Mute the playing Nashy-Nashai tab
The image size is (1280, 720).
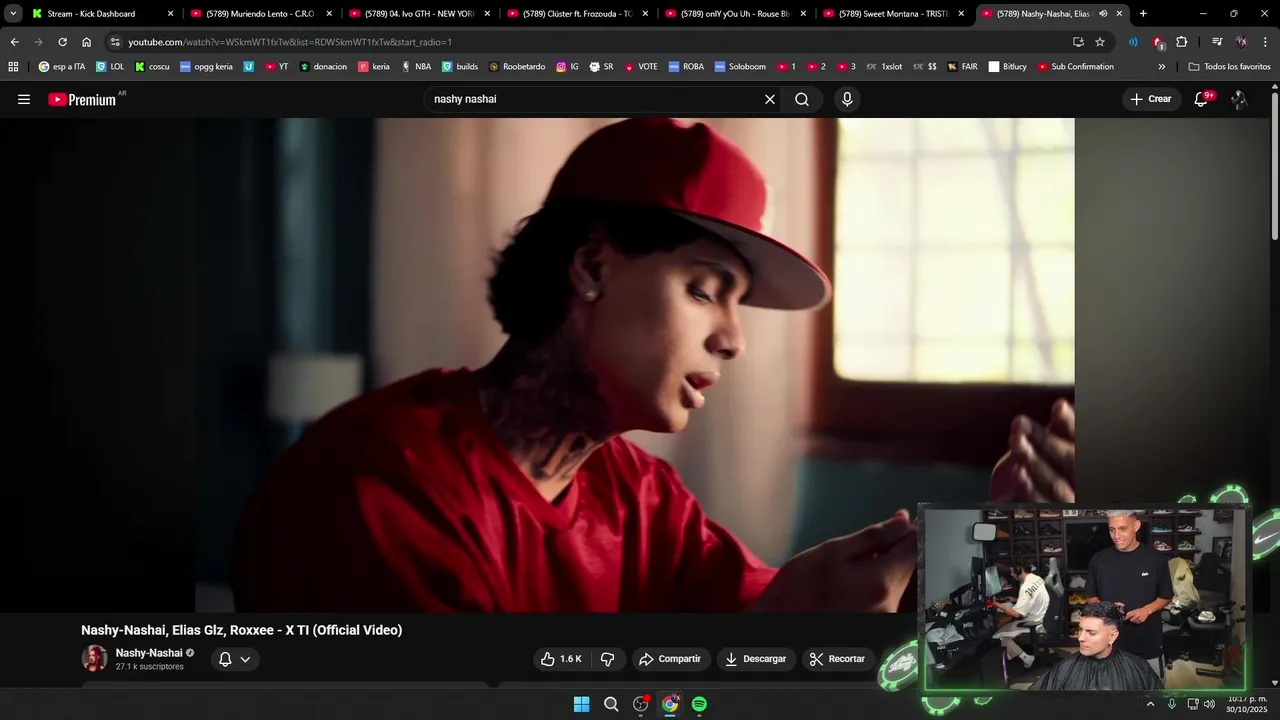point(1103,14)
